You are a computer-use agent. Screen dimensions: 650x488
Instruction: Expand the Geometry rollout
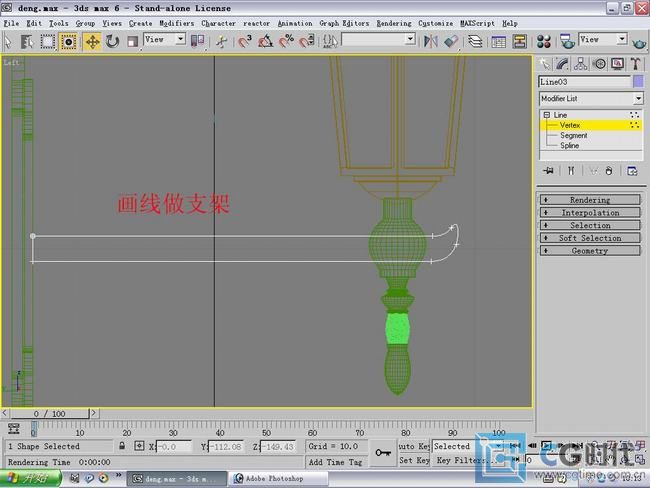coord(590,251)
